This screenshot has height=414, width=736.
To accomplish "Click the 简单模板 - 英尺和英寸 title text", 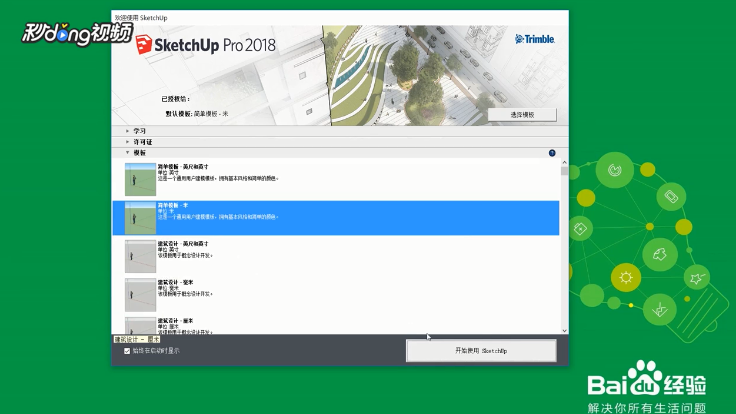I will coord(183,167).
